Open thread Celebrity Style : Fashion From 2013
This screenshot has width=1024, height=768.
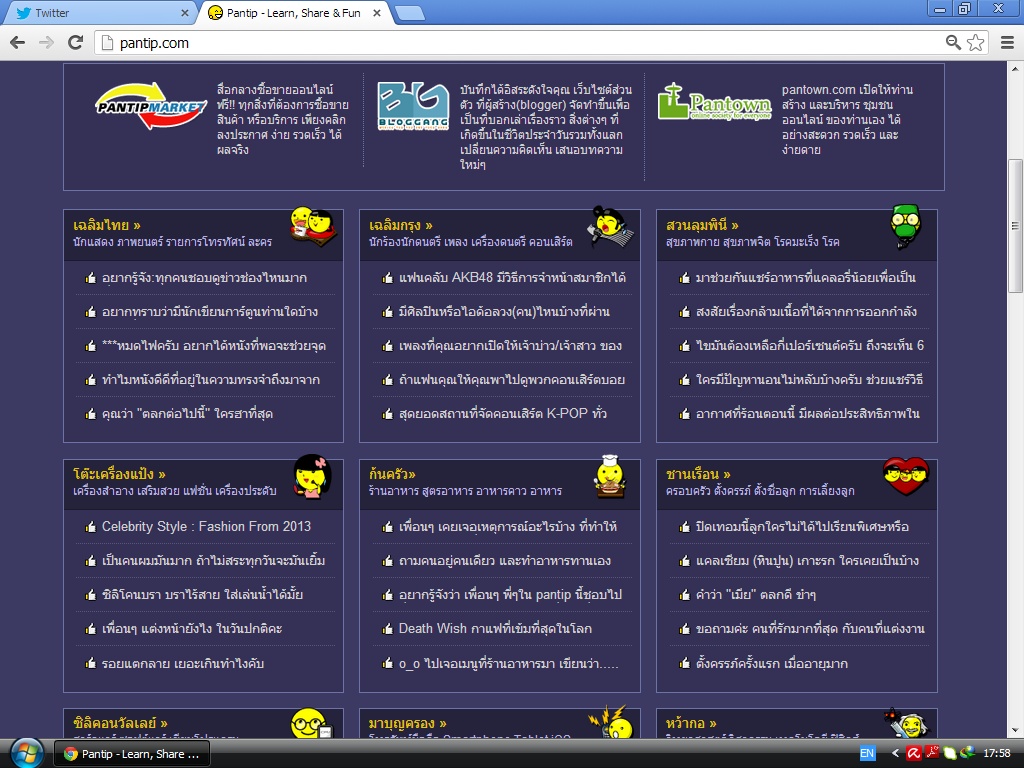point(206,526)
